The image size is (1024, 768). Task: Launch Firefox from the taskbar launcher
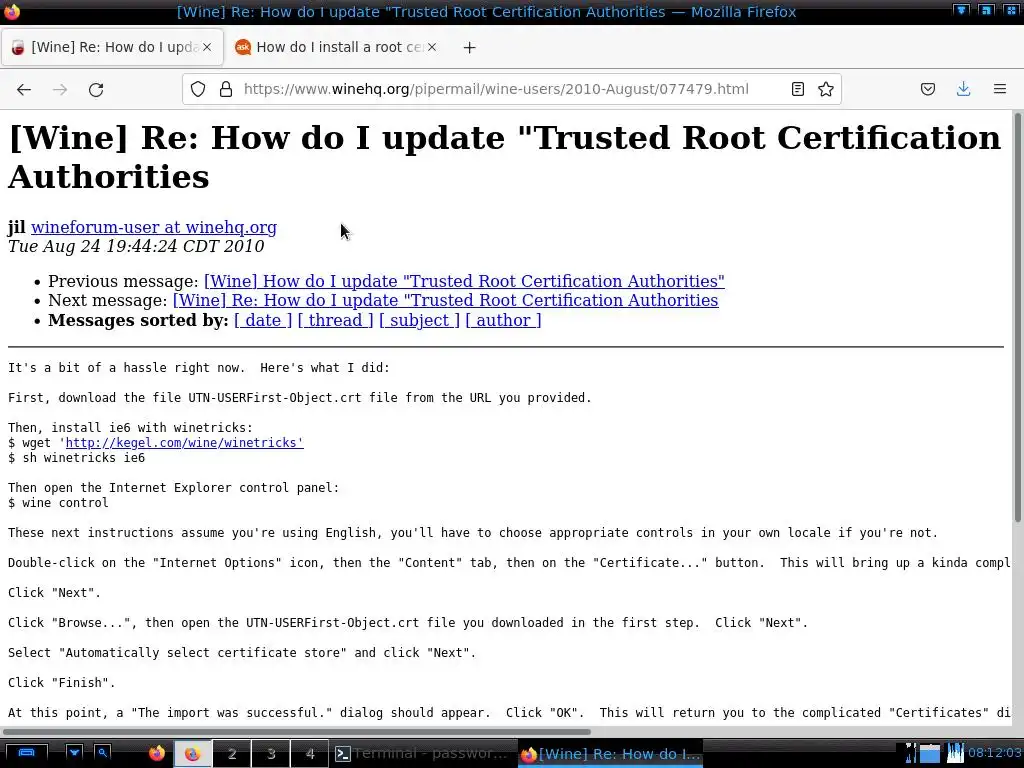tap(157, 754)
